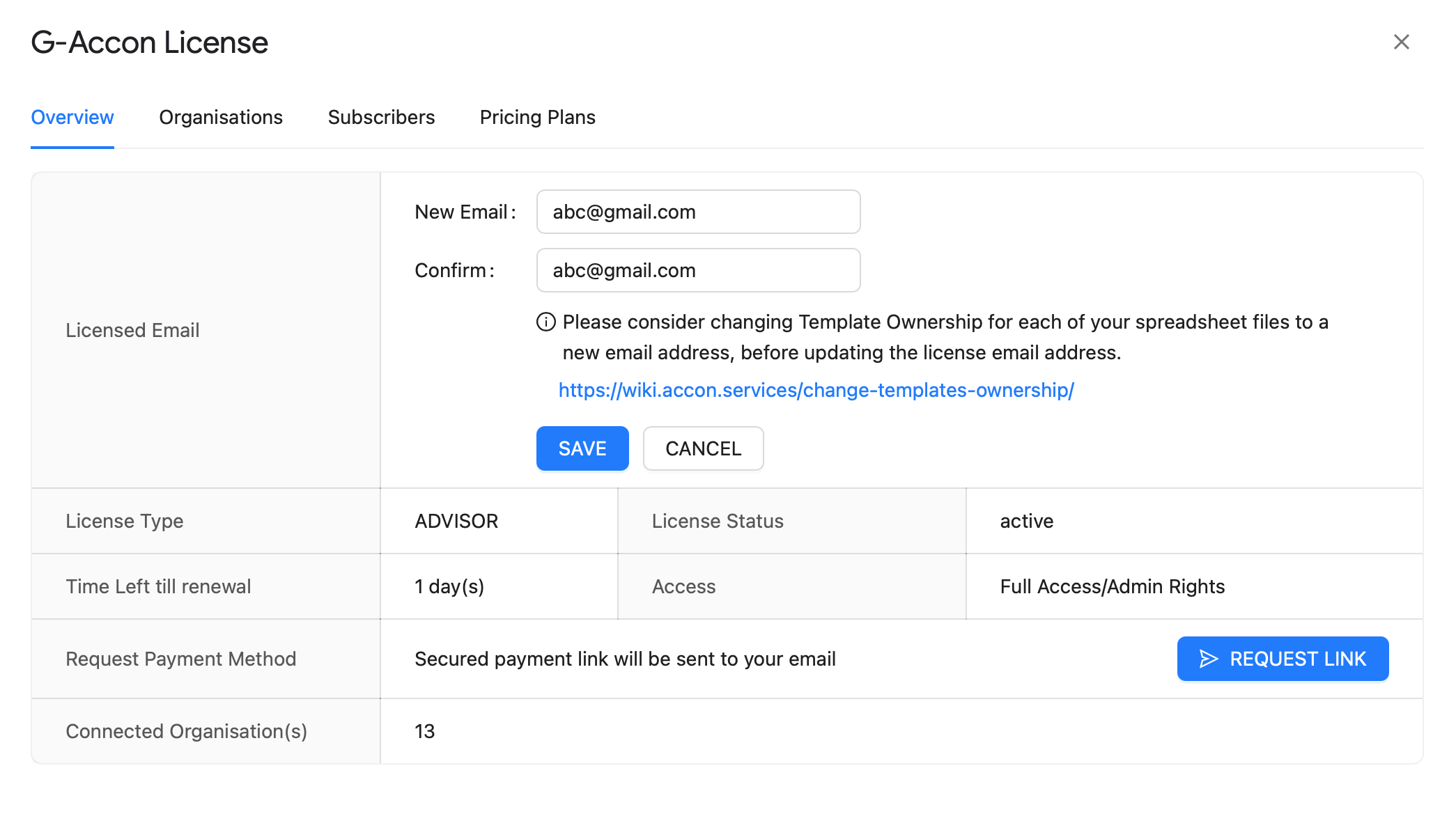View the Pricing Plans tab
Viewport: 1456px width, 830px height.
click(537, 117)
